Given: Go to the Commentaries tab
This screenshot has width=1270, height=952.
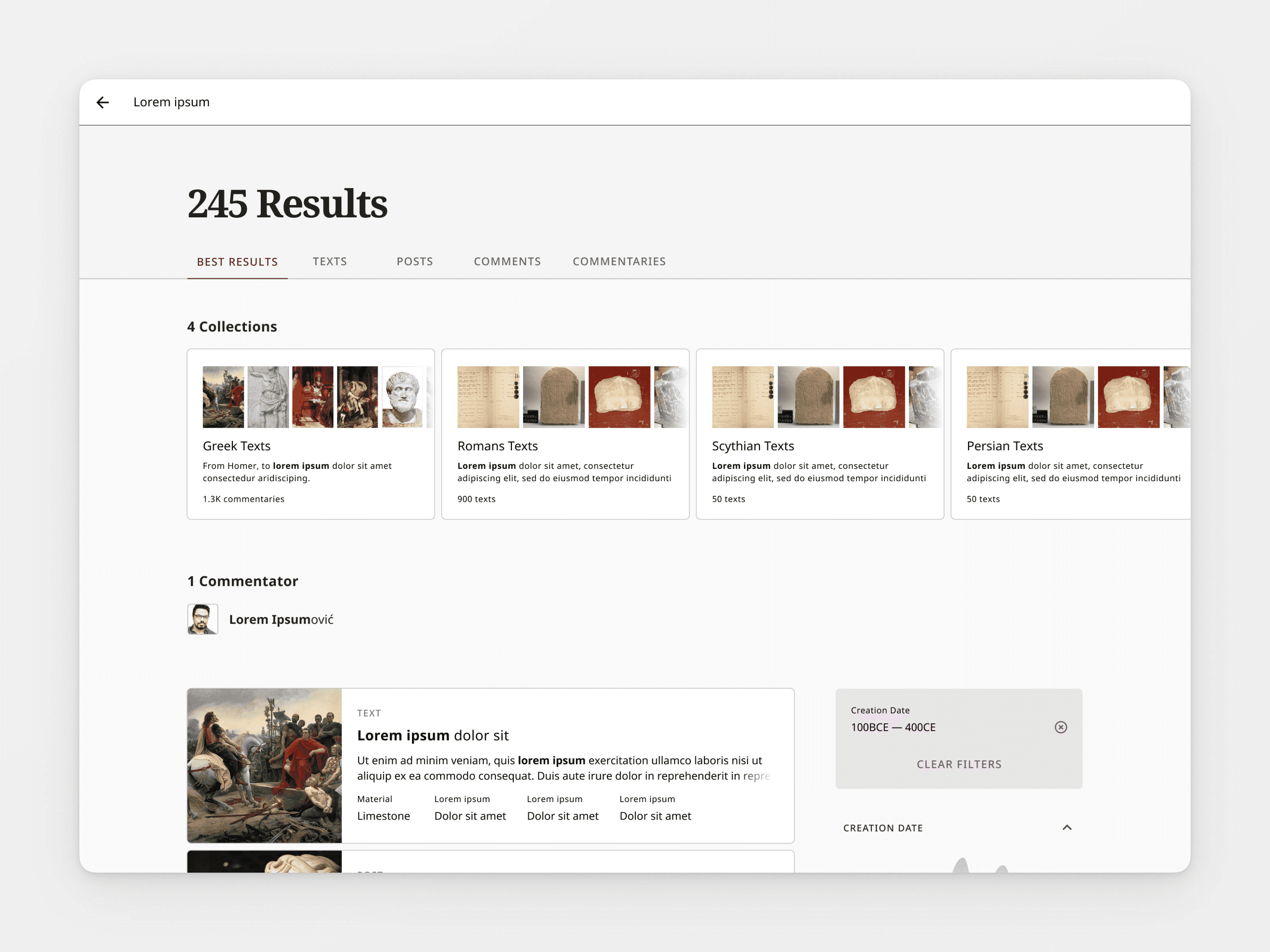Looking at the screenshot, I should [619, 262].
